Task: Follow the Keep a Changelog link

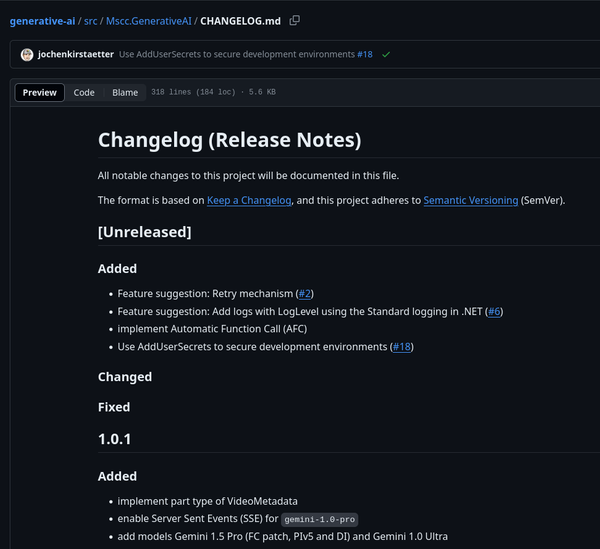Action: pyautogui.click(x=249, y=200)
